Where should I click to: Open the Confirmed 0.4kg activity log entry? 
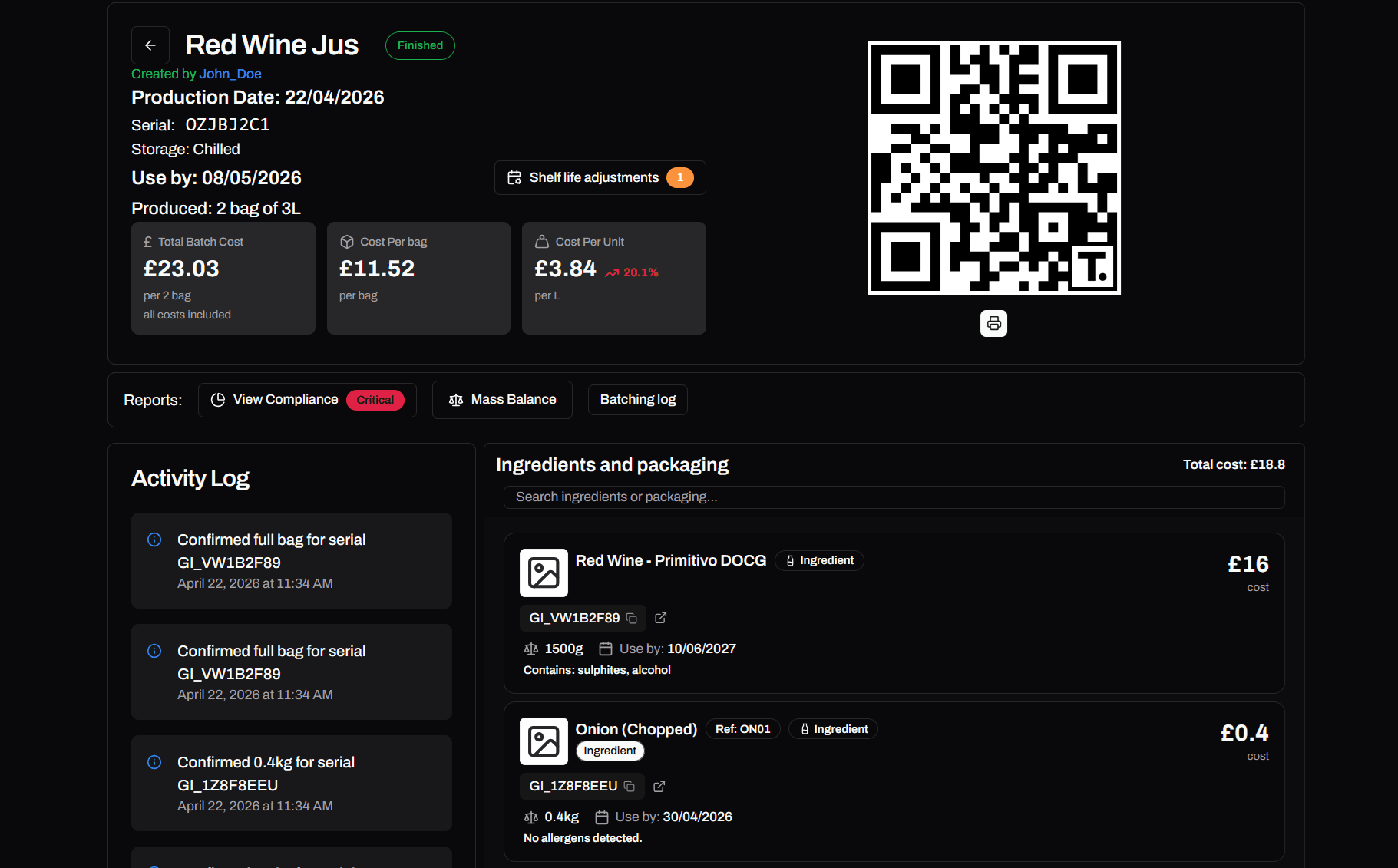coord(292,783)
